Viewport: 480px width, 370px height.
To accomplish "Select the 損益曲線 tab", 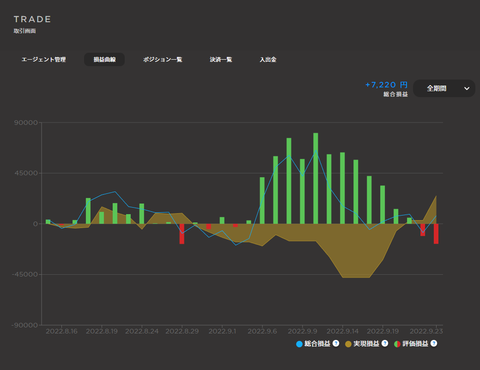I will (x=104, y=59).
